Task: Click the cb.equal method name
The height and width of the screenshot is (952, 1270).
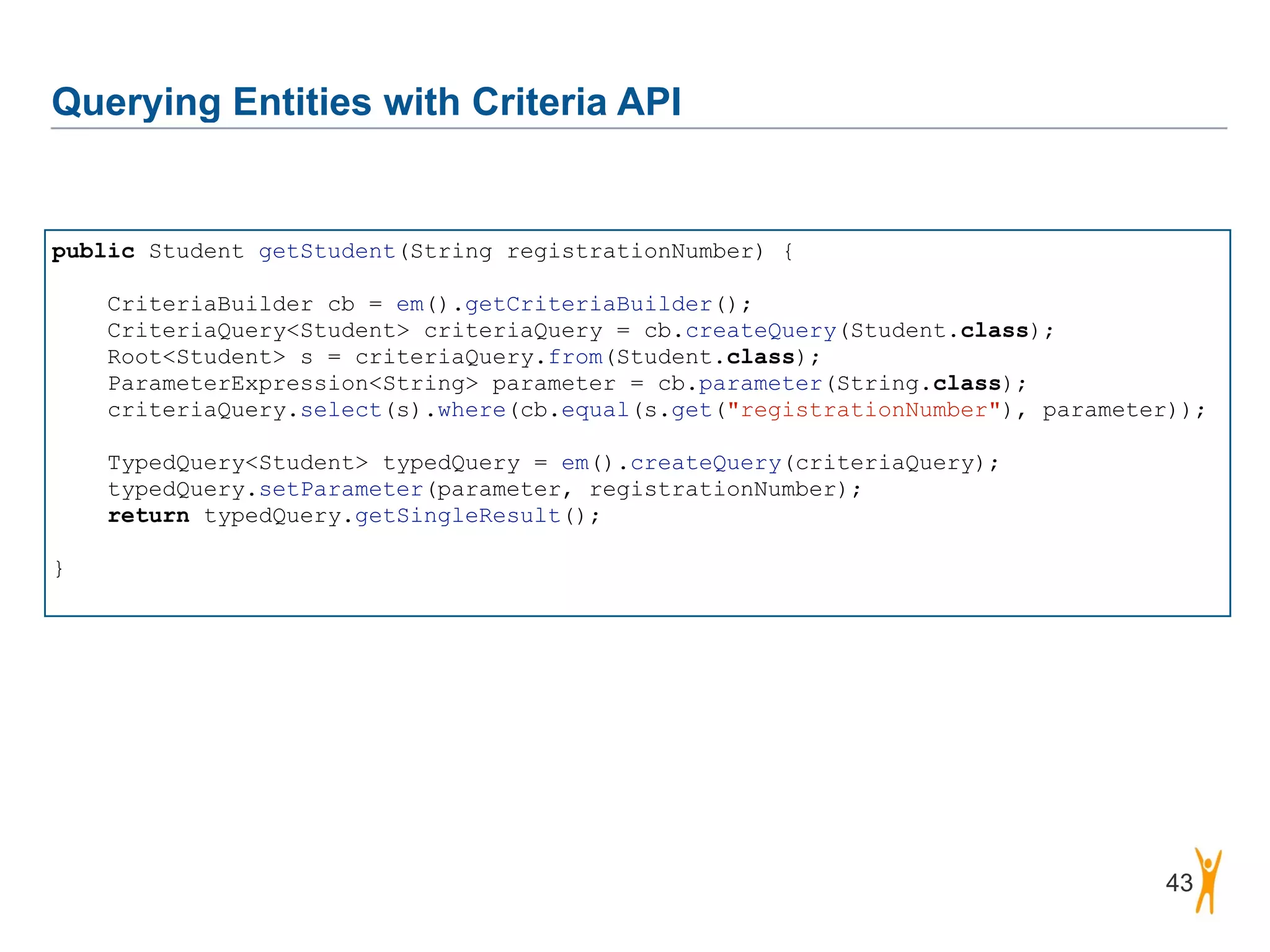Action: (595, 410)
